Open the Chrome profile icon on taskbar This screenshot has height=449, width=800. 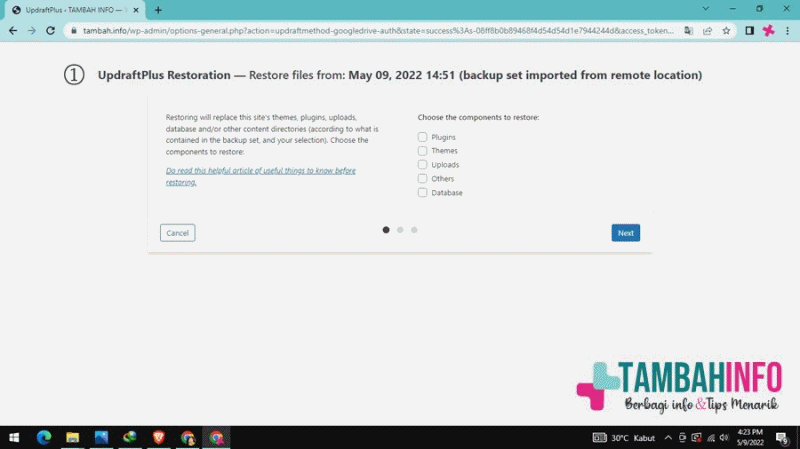click(x=188, y=437)
